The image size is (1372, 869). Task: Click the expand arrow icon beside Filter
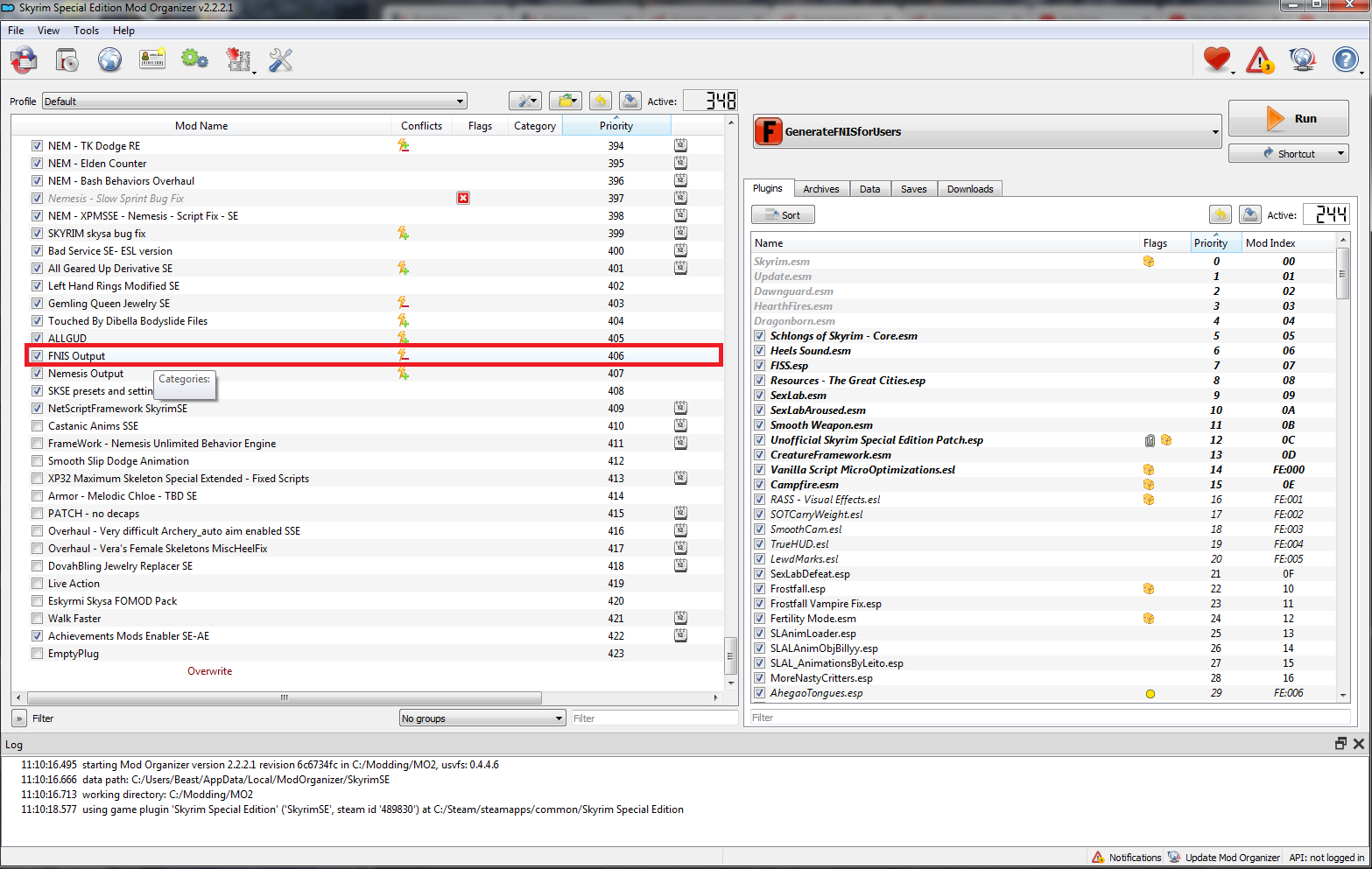point(19,718)
